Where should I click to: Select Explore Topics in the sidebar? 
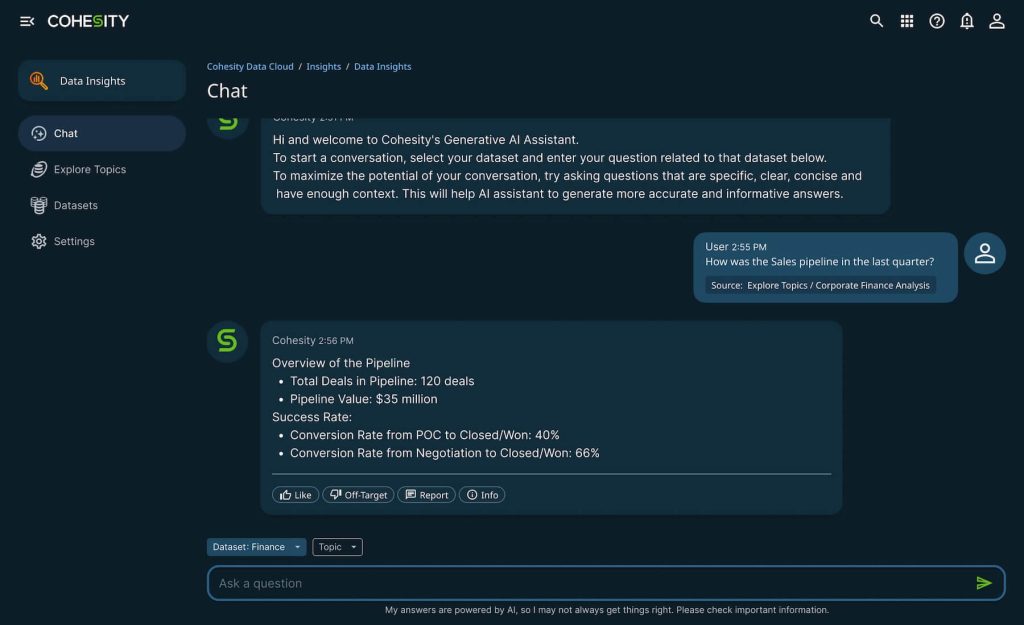[x=89, y=170]
